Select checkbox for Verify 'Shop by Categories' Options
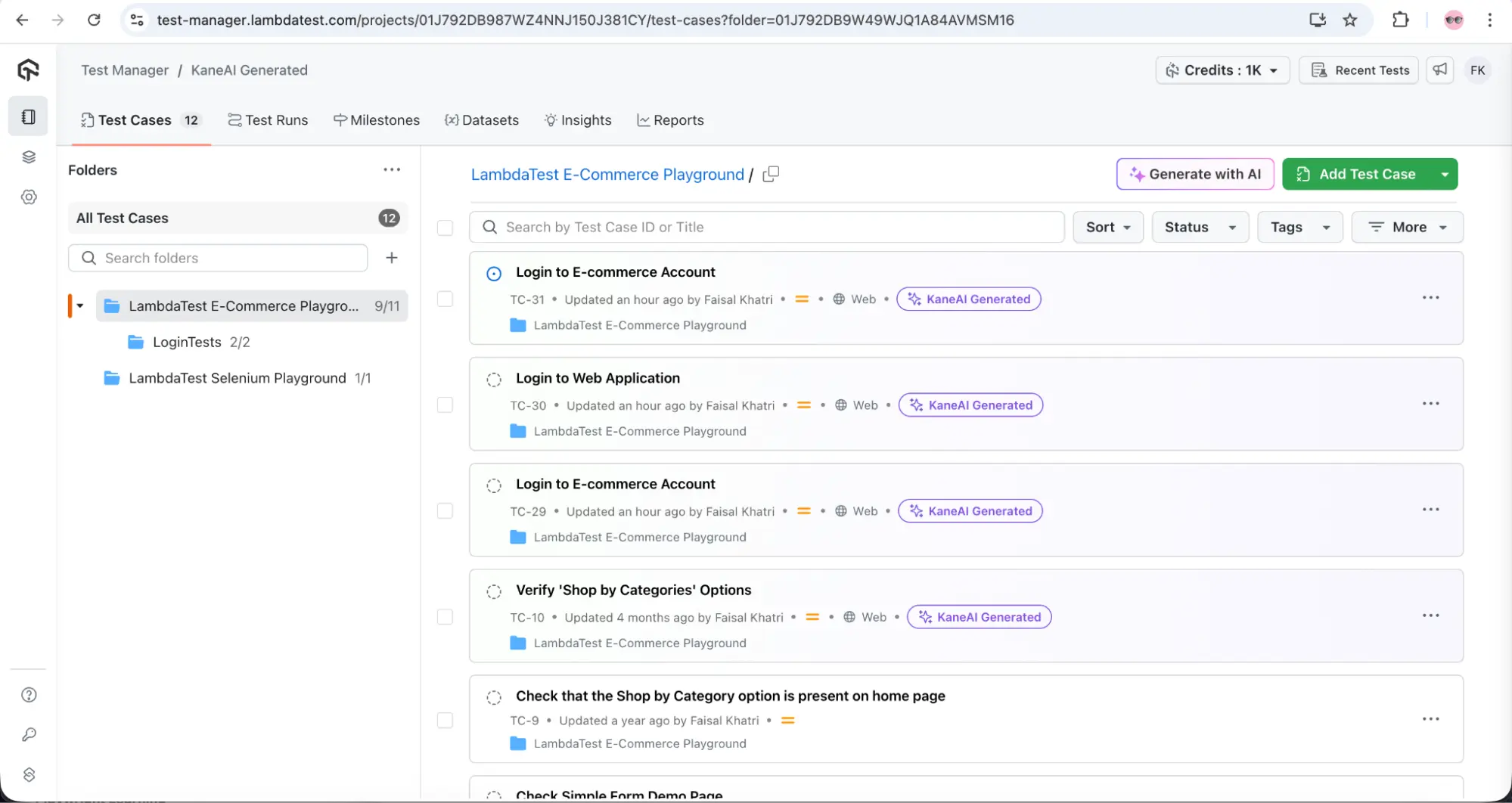This screenshot has height=803, width=1512. coord(445,617)
